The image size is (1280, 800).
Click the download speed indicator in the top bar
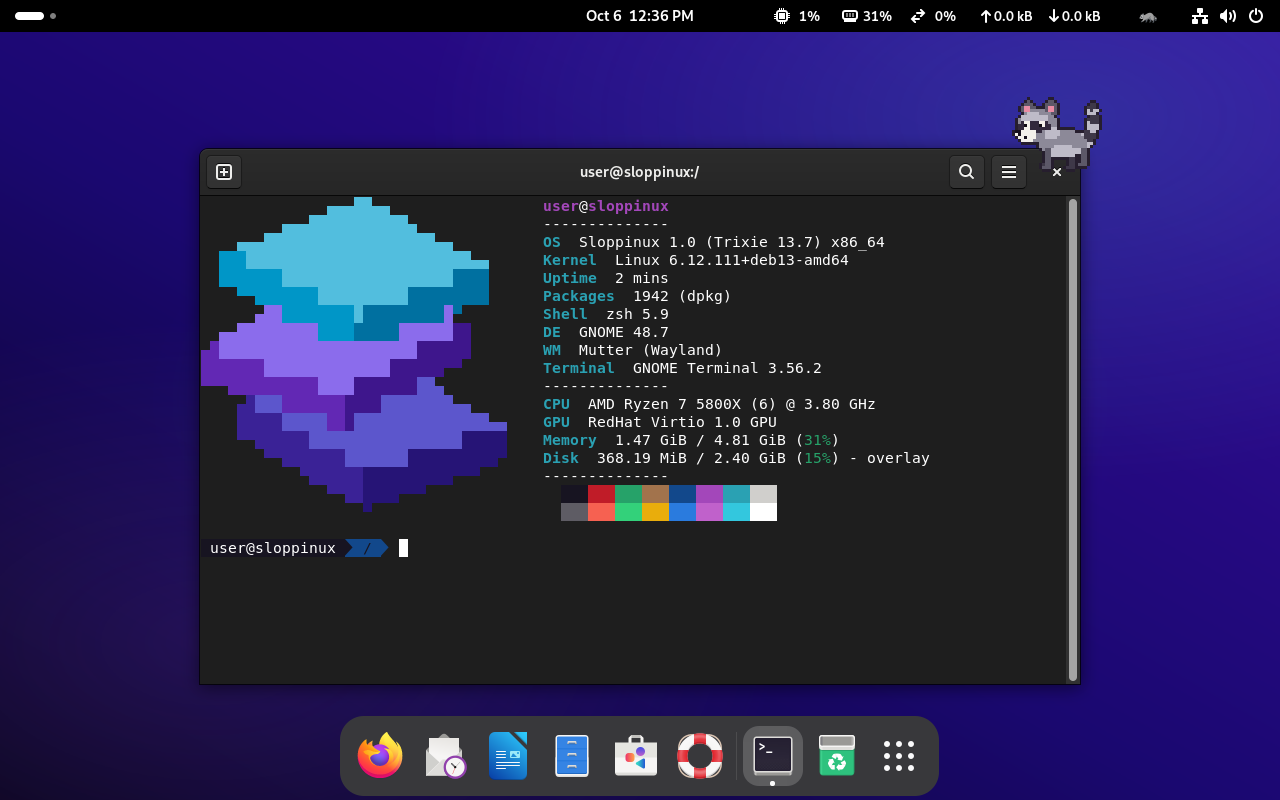[1074, 16]
